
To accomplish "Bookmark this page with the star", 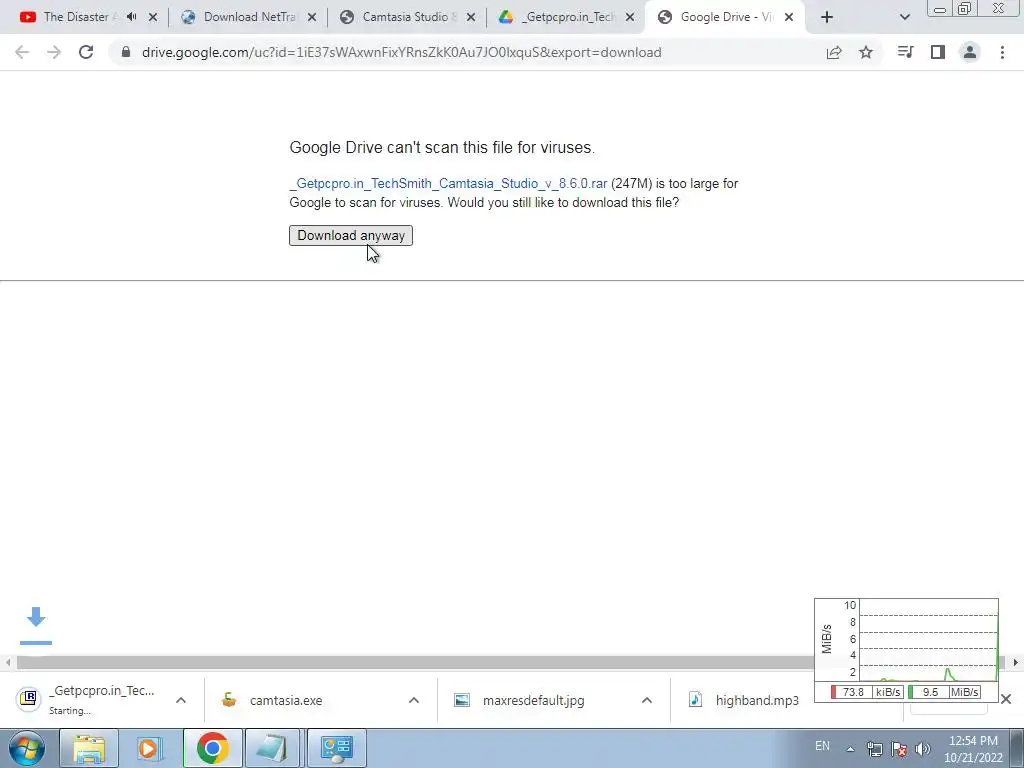I will [866, 52].
